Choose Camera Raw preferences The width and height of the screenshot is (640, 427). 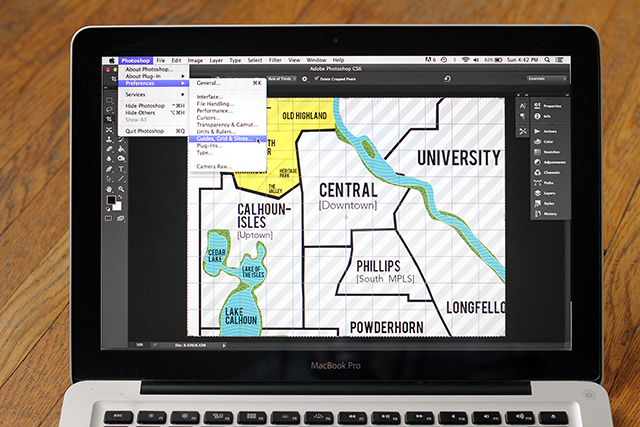tap(228, 167)
